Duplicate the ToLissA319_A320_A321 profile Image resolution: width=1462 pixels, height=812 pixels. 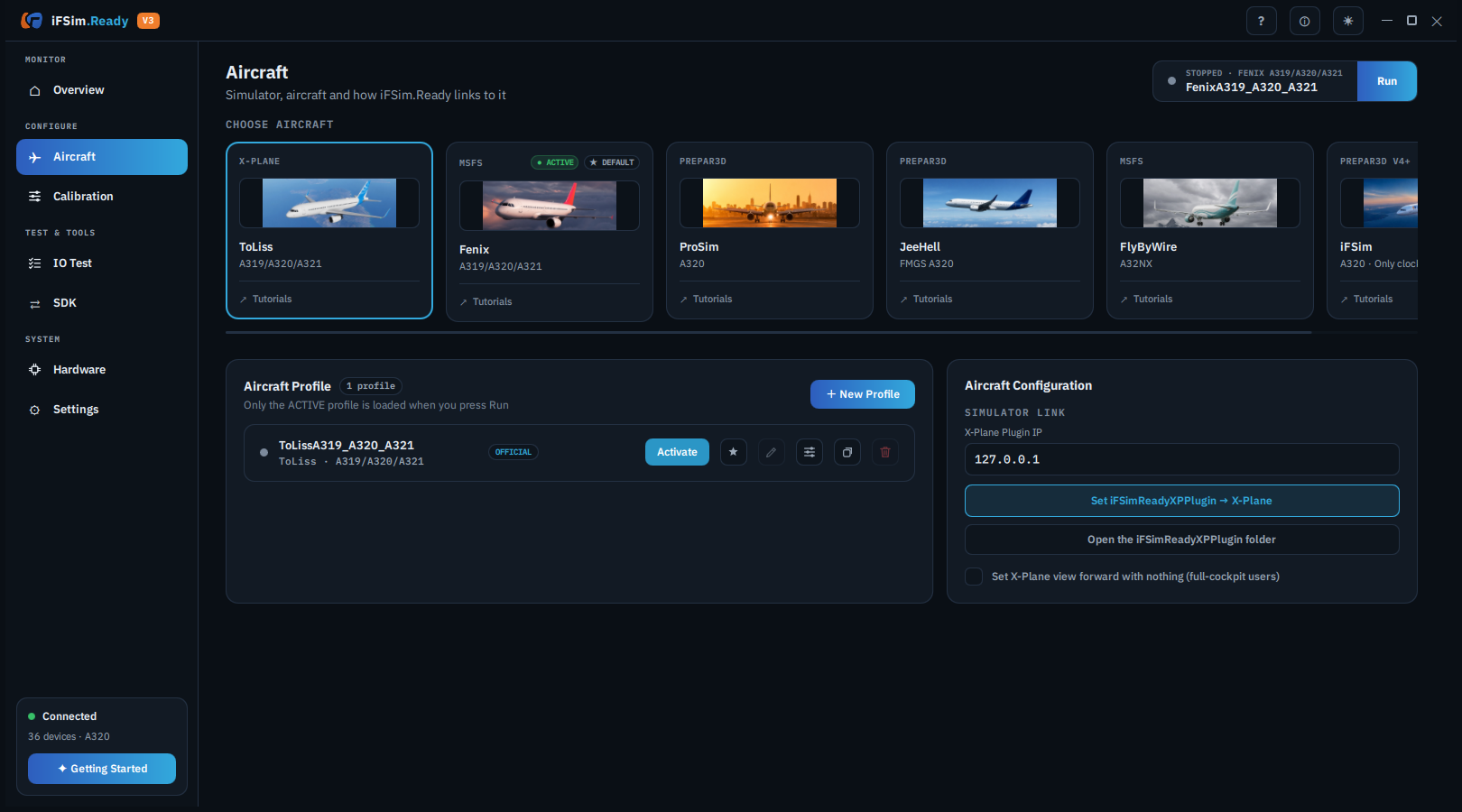847,452
